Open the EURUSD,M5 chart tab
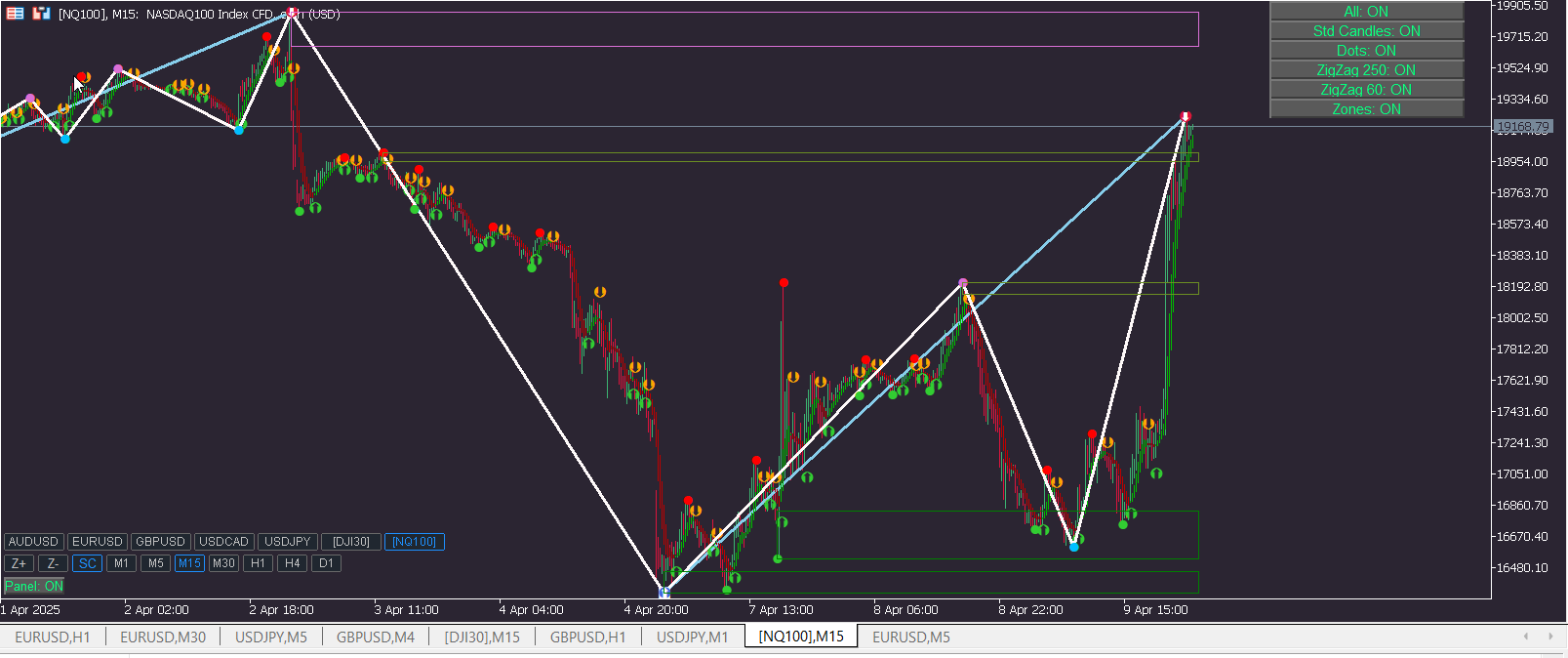The image size is (1568, 658). tap(911, 637)
